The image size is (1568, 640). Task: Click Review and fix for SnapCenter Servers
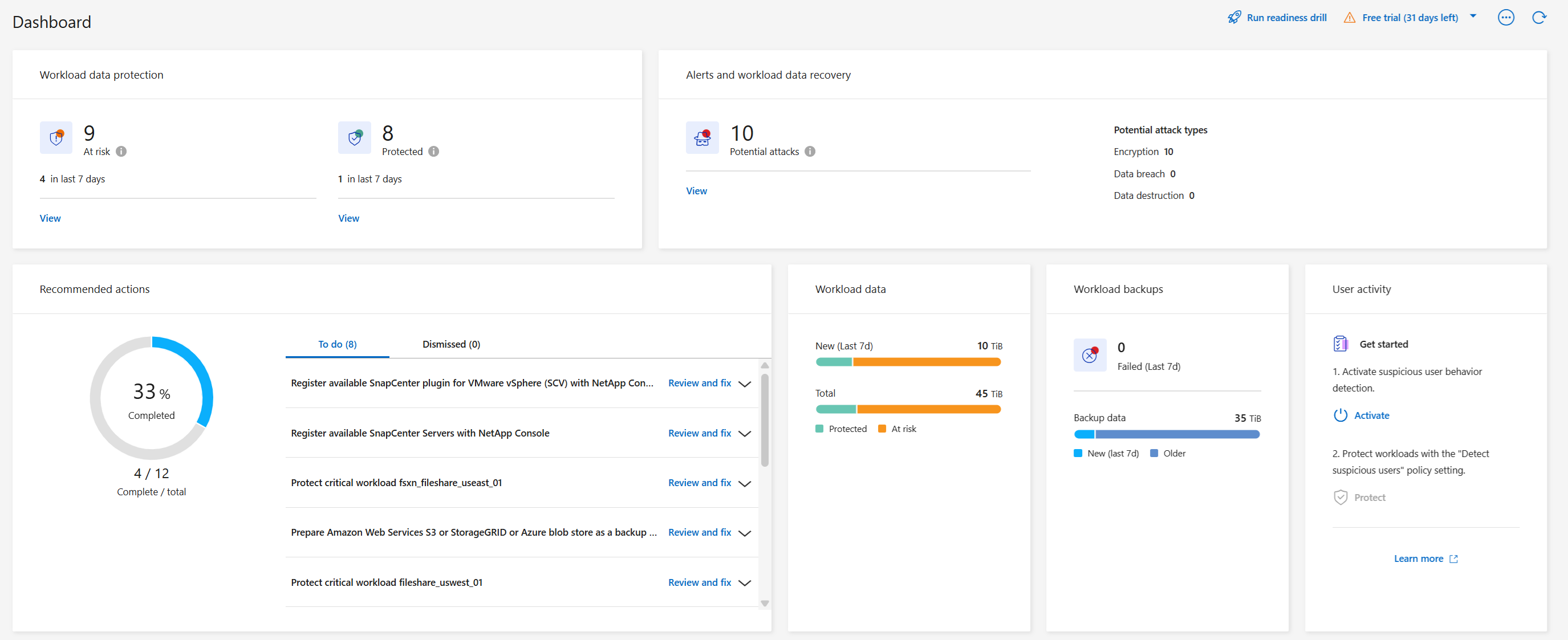click(x=700, y=433)
